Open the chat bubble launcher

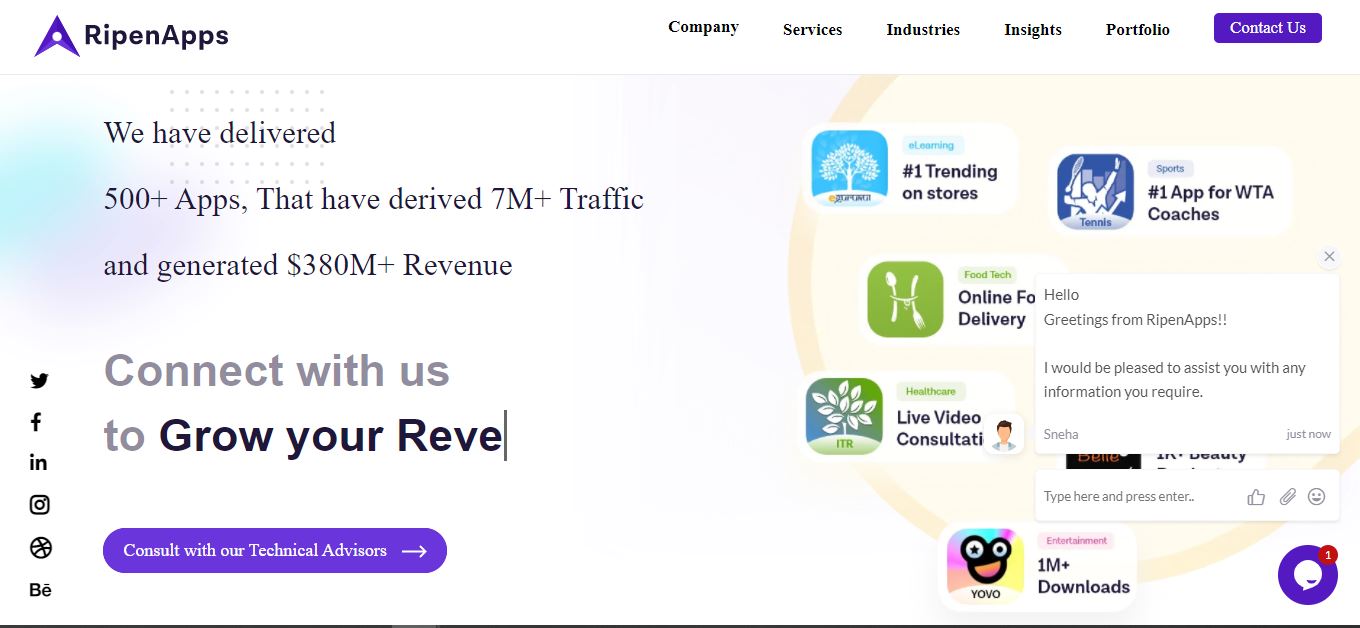point(1308,575)
